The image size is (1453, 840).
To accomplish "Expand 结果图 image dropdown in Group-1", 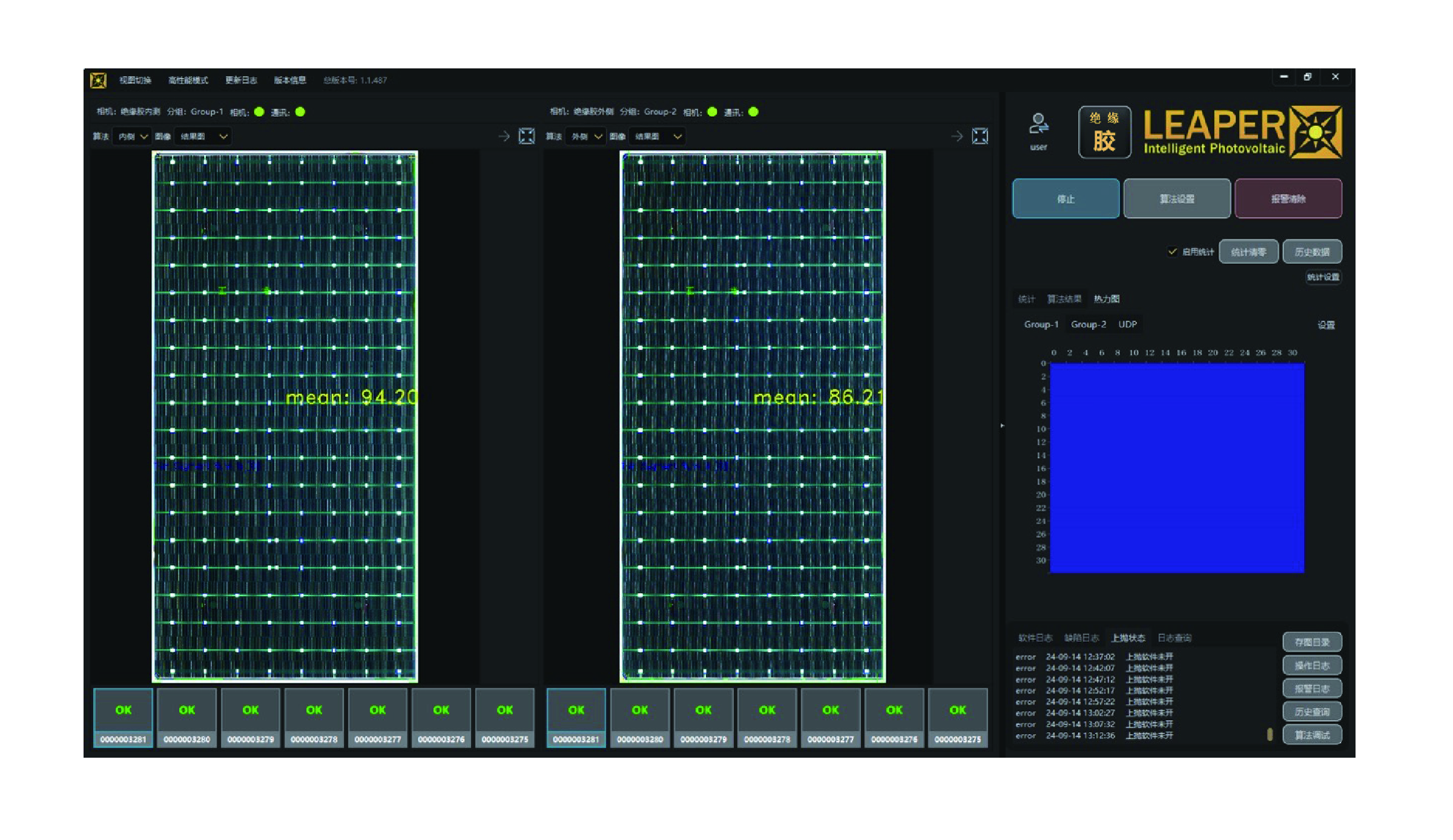I will click(x=203, y=136).
